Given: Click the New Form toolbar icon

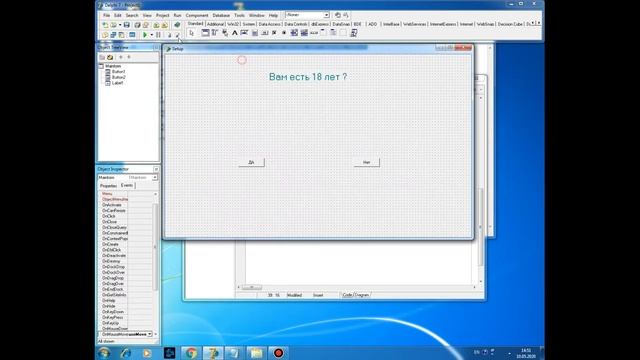Looking at the screenshot, I should point(132,35).
